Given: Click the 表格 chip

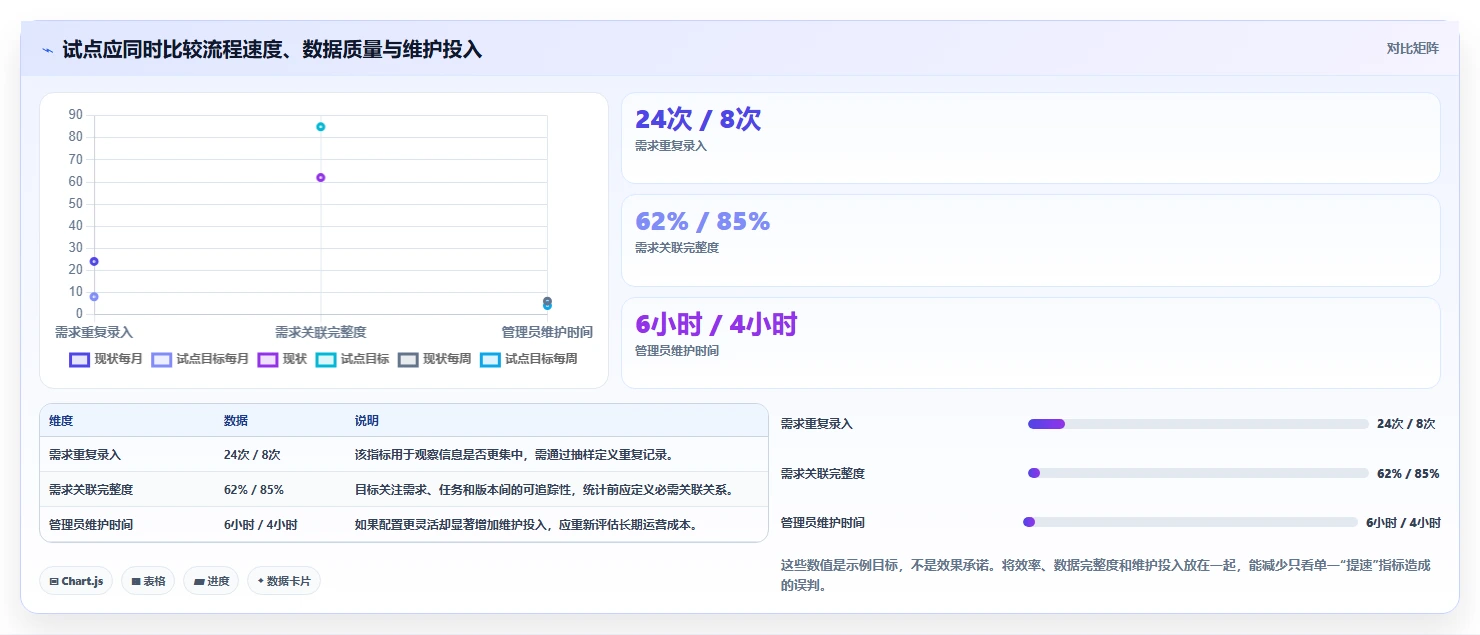Looking at the screenshot, I should tap(148, 581).
